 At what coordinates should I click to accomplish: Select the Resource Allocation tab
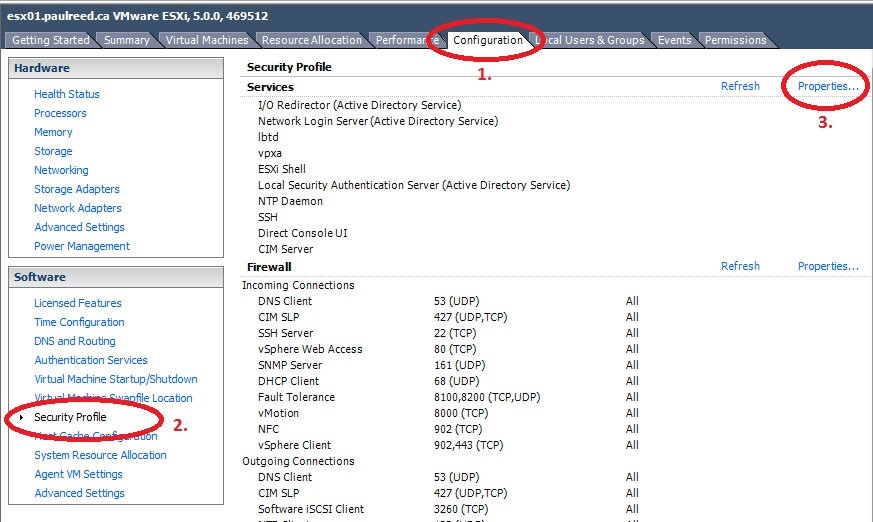(312, 40)
